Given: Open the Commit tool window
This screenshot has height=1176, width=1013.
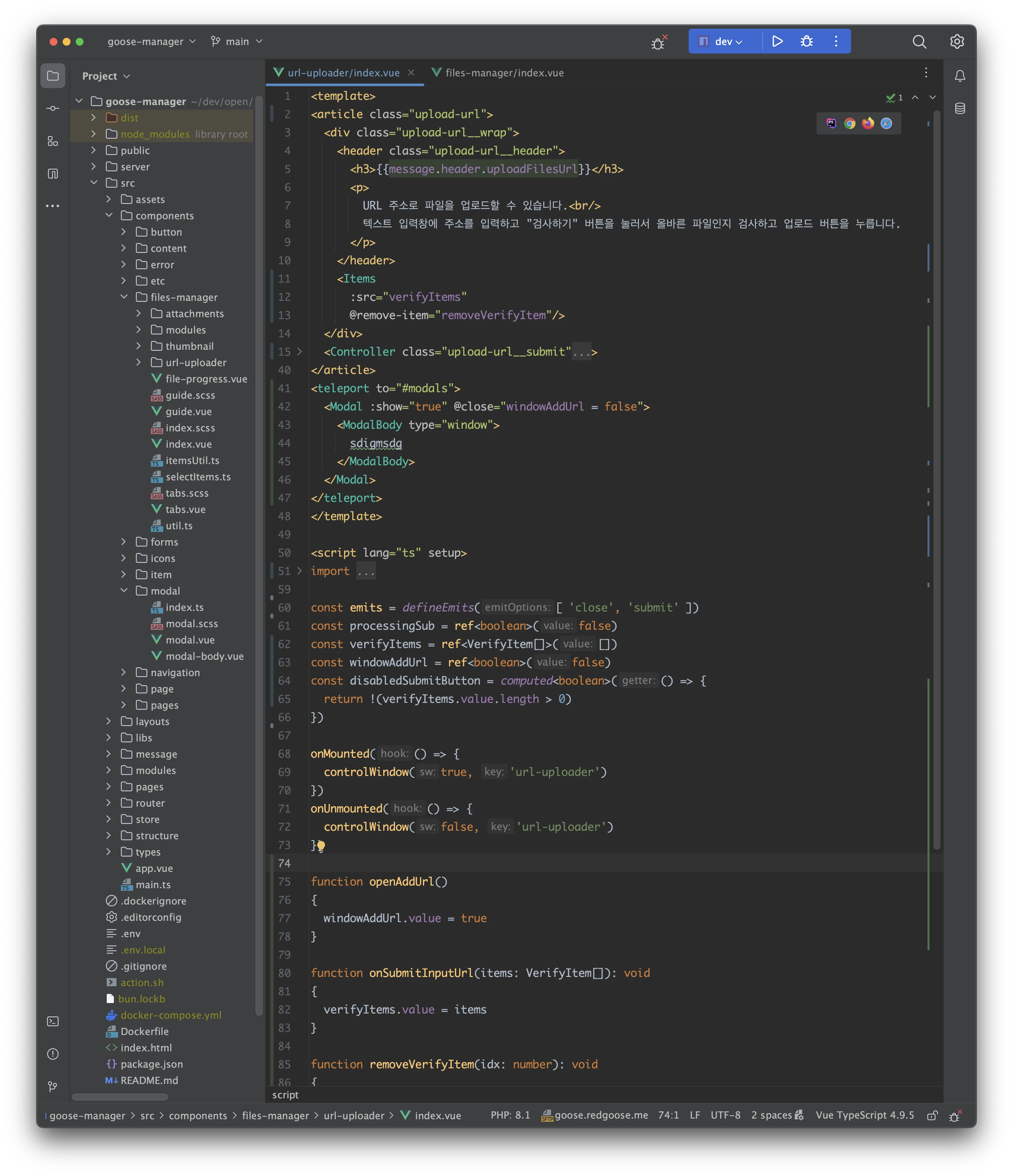Looking at the screenshot, I should point(53,108).
